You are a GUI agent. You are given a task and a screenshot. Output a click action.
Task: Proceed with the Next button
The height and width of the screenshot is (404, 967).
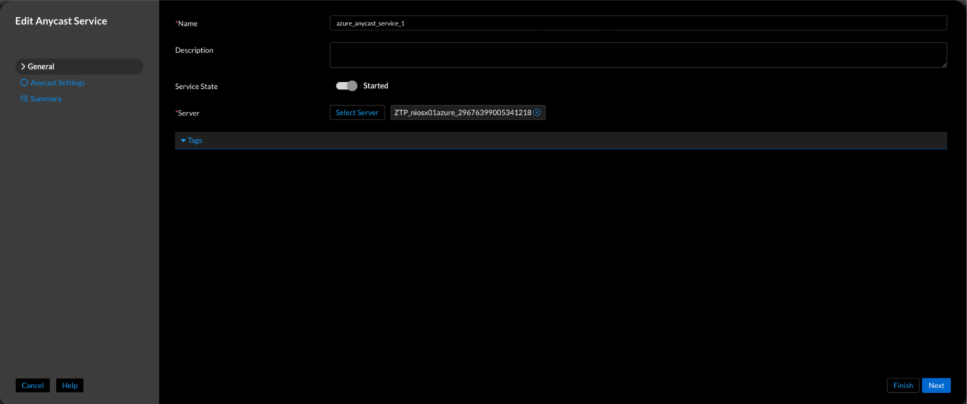pos(936,385)
